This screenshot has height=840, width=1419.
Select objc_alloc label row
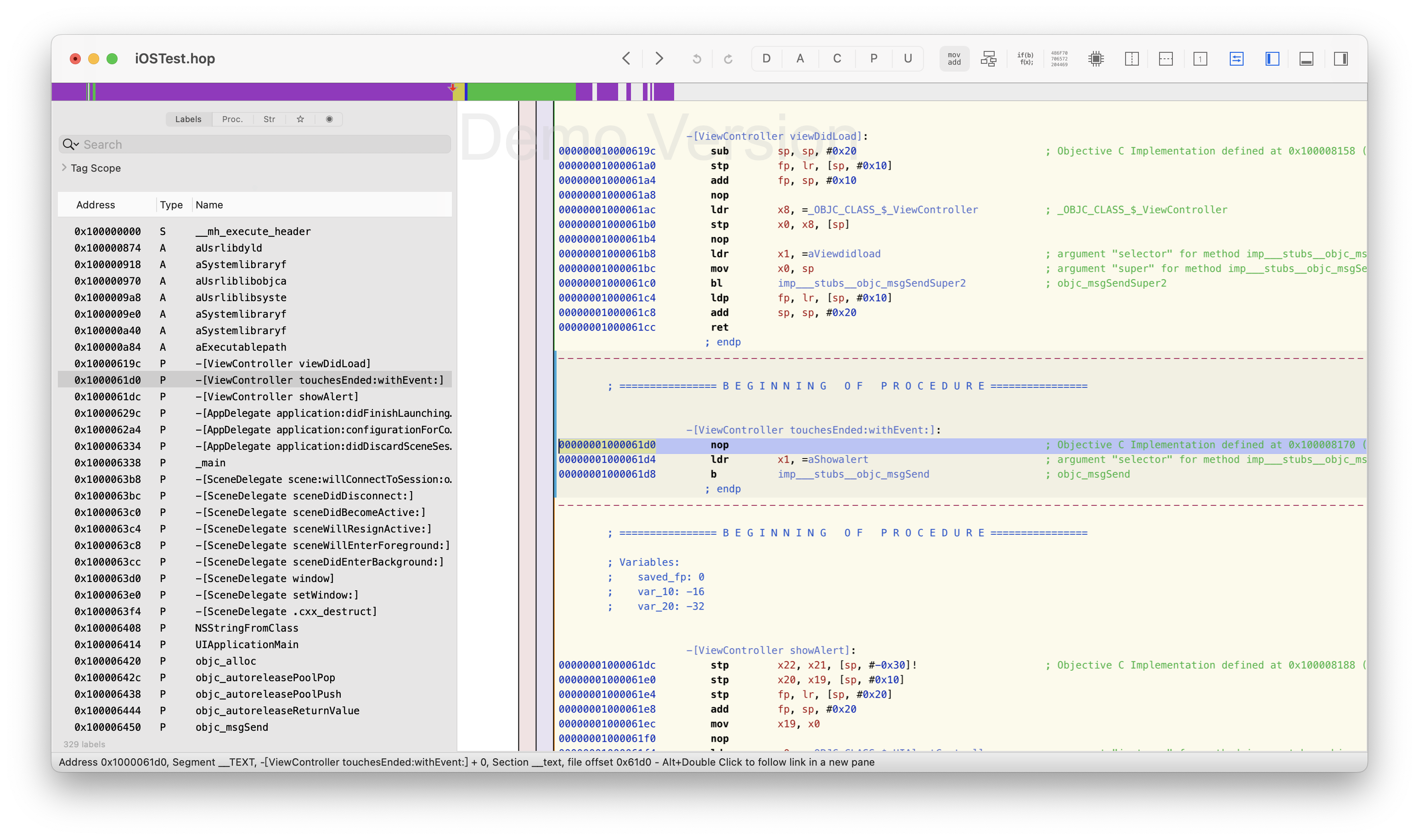tap(255, 661)
